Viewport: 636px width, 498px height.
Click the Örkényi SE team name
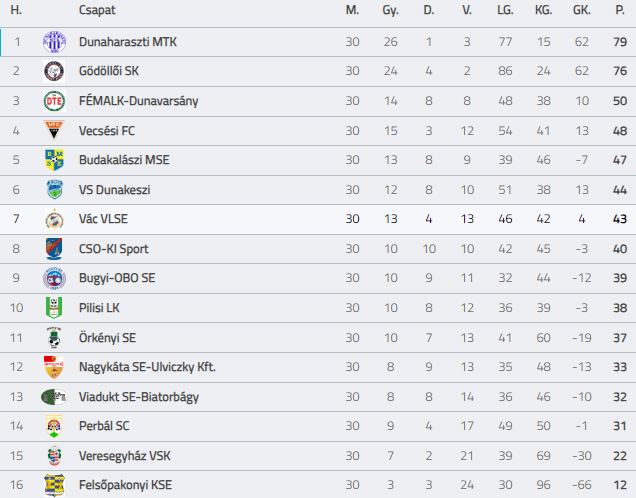[107, 337]
